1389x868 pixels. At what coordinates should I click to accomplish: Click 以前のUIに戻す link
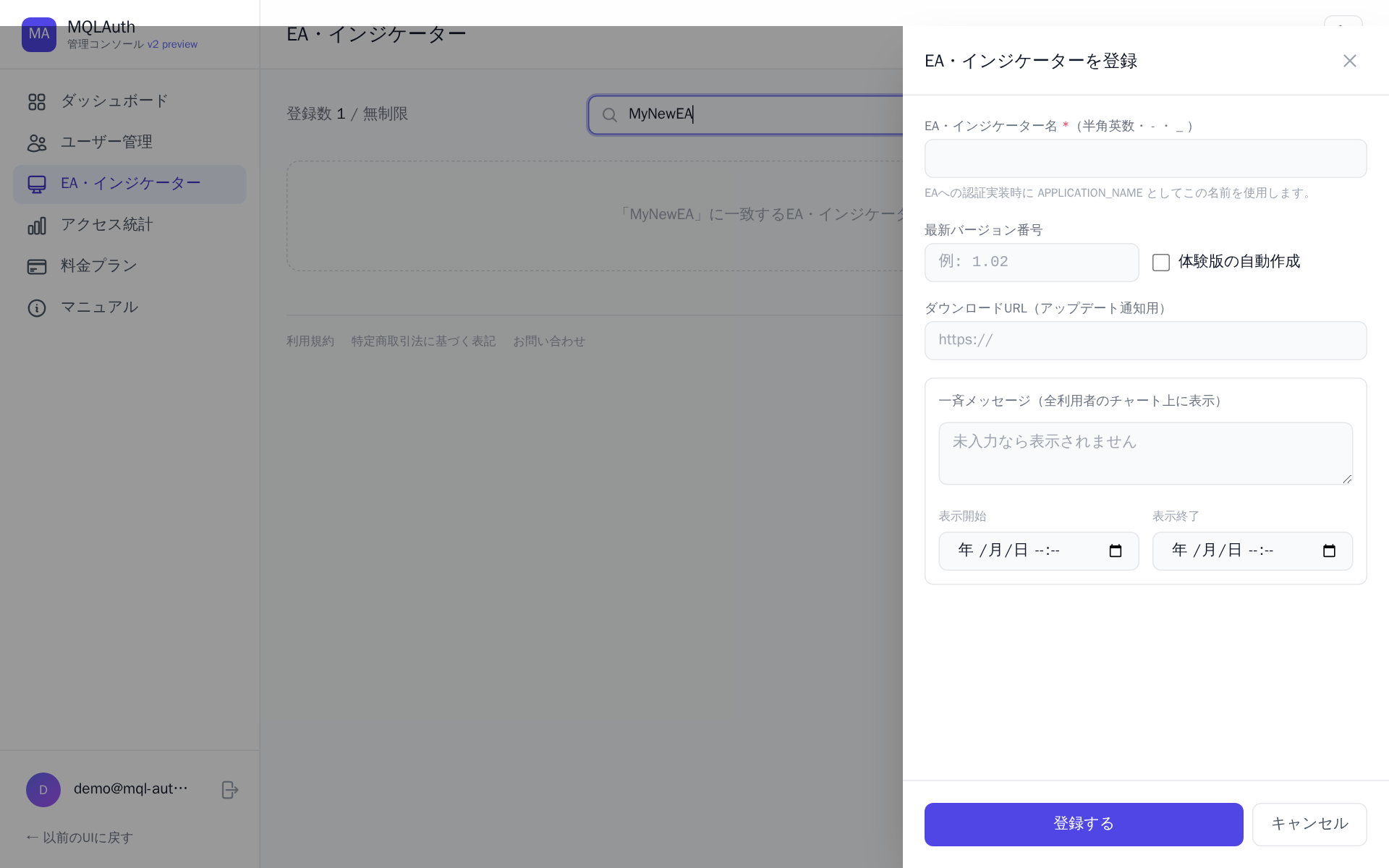pyautogui.click(x=80, y=838)
